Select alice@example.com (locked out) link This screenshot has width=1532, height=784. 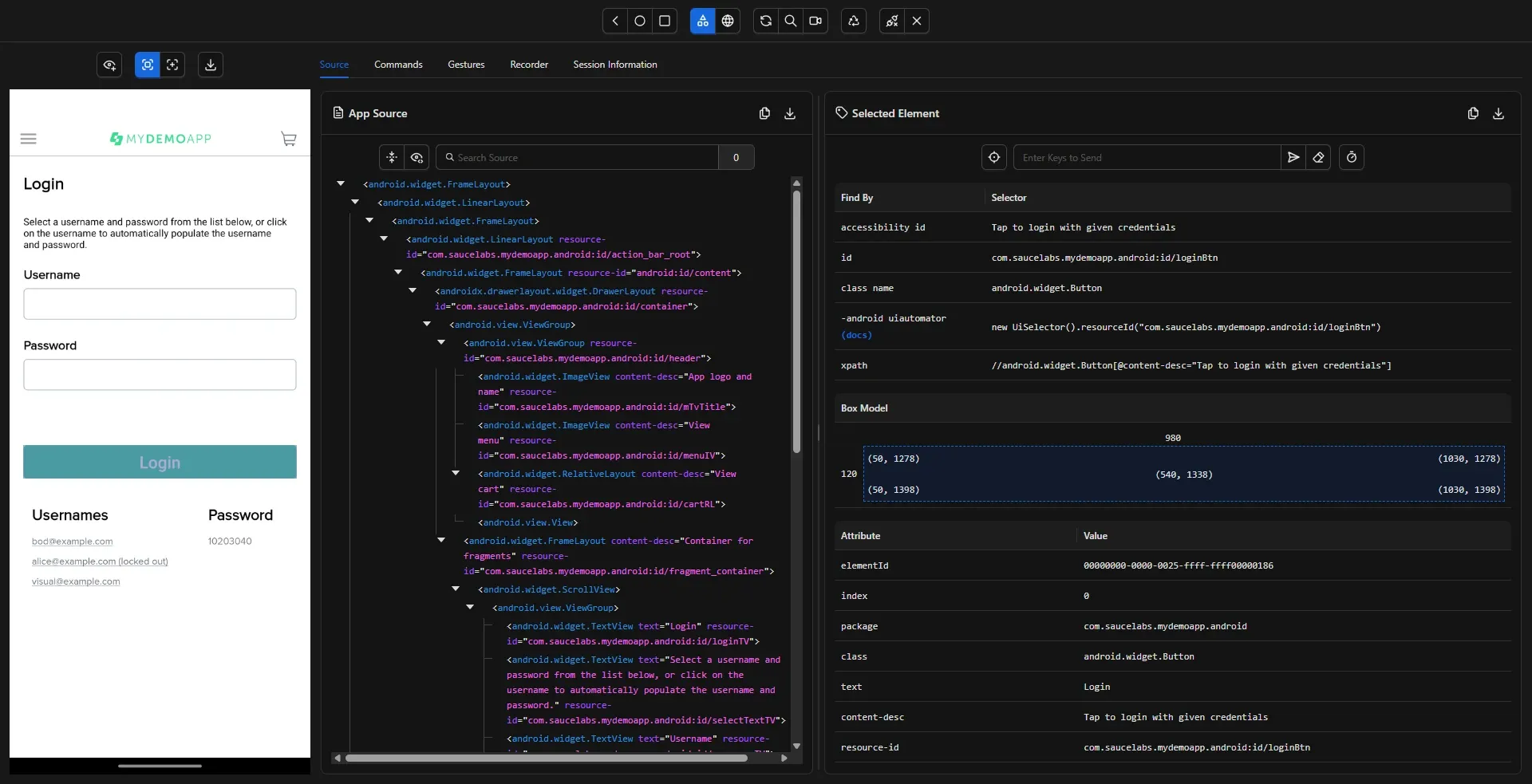tap(100, 561)
